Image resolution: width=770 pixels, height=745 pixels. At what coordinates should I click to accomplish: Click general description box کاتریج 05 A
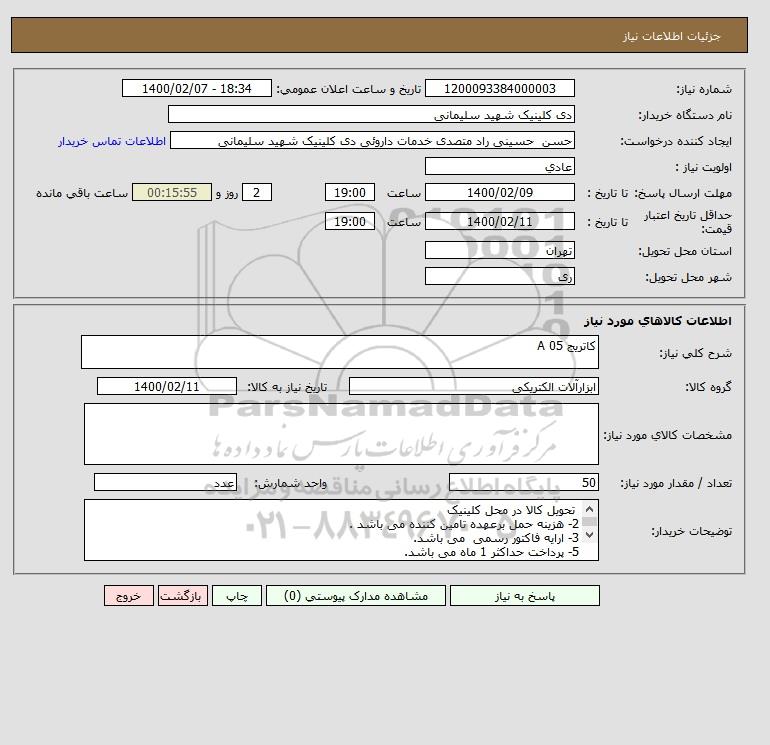[x=340, y=352]
